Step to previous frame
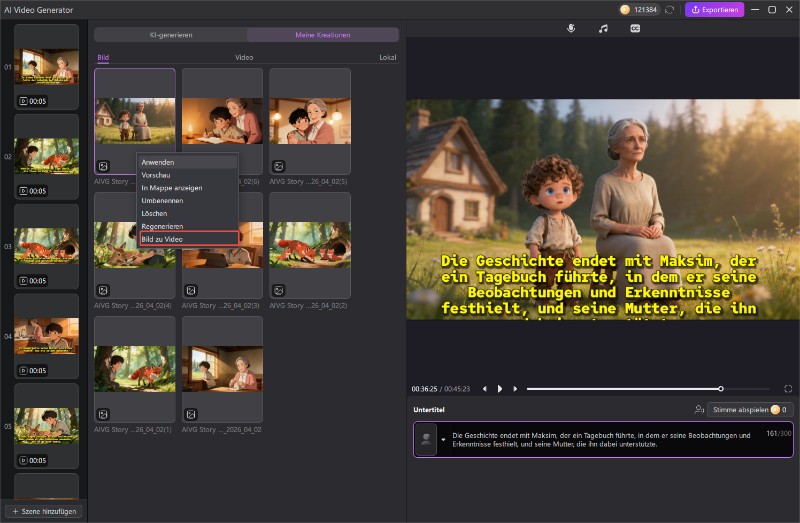800x523 pixels. click(485, 388)
